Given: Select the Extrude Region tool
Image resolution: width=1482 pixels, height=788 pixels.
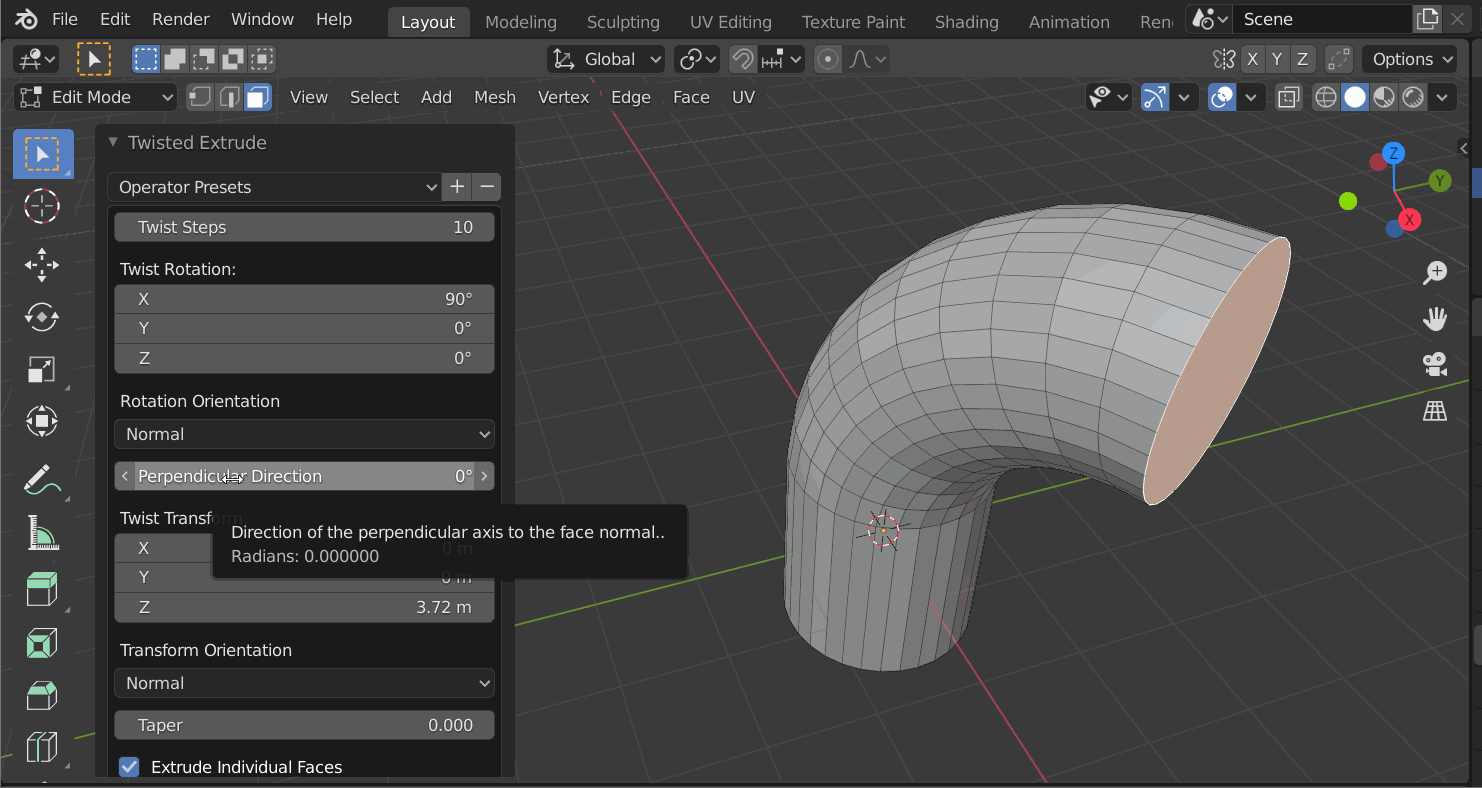Looking at the screenshot, I should tap(42, 591).
